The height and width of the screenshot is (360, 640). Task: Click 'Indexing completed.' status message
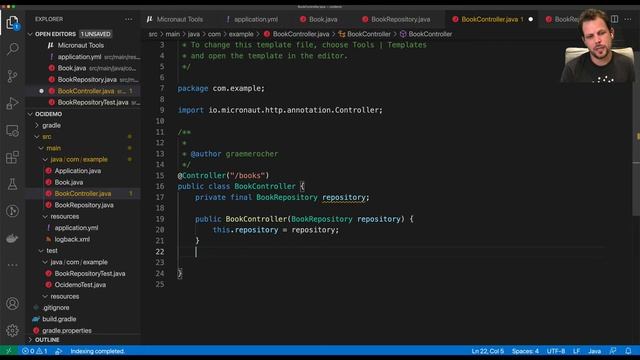[97, 351]
